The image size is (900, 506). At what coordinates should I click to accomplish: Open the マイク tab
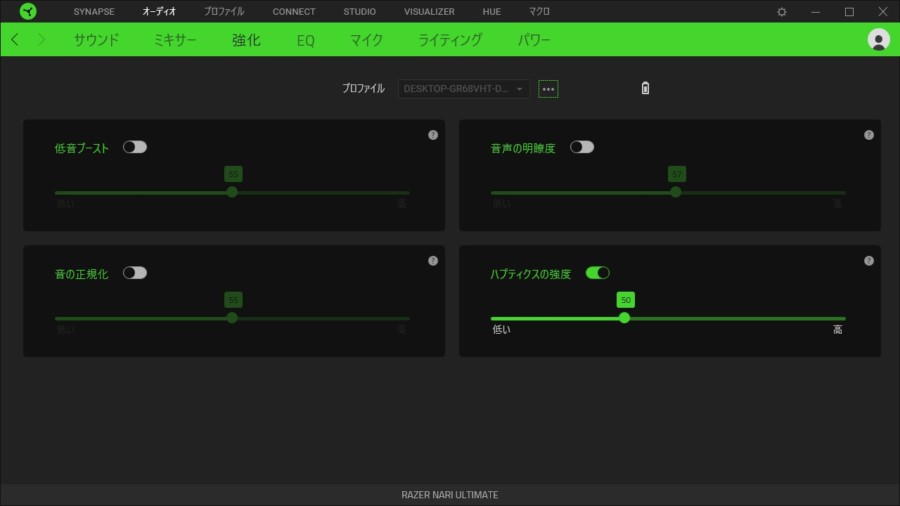366,41
